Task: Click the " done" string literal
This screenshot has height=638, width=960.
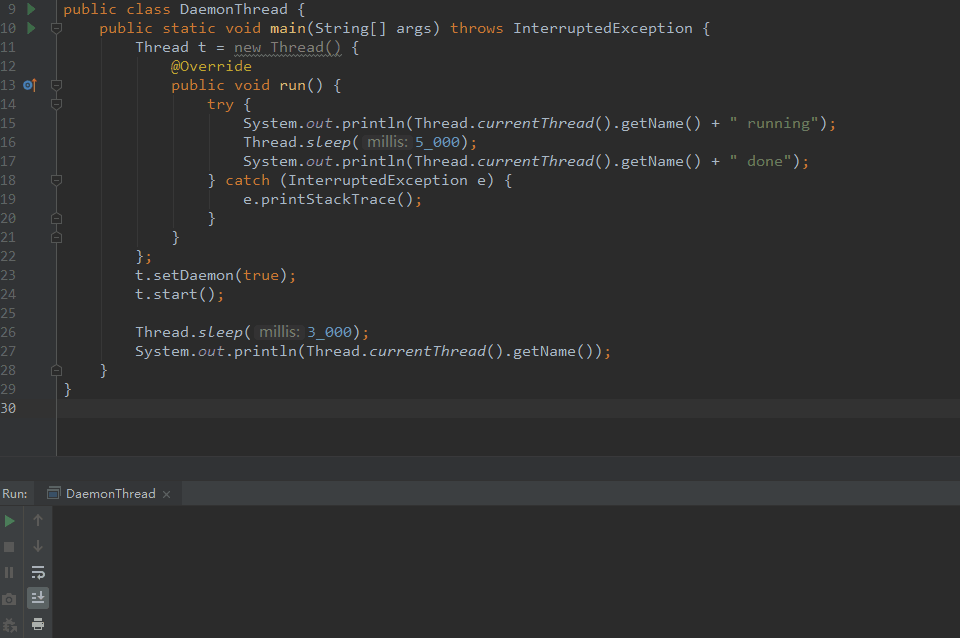Action: point(760,161)
